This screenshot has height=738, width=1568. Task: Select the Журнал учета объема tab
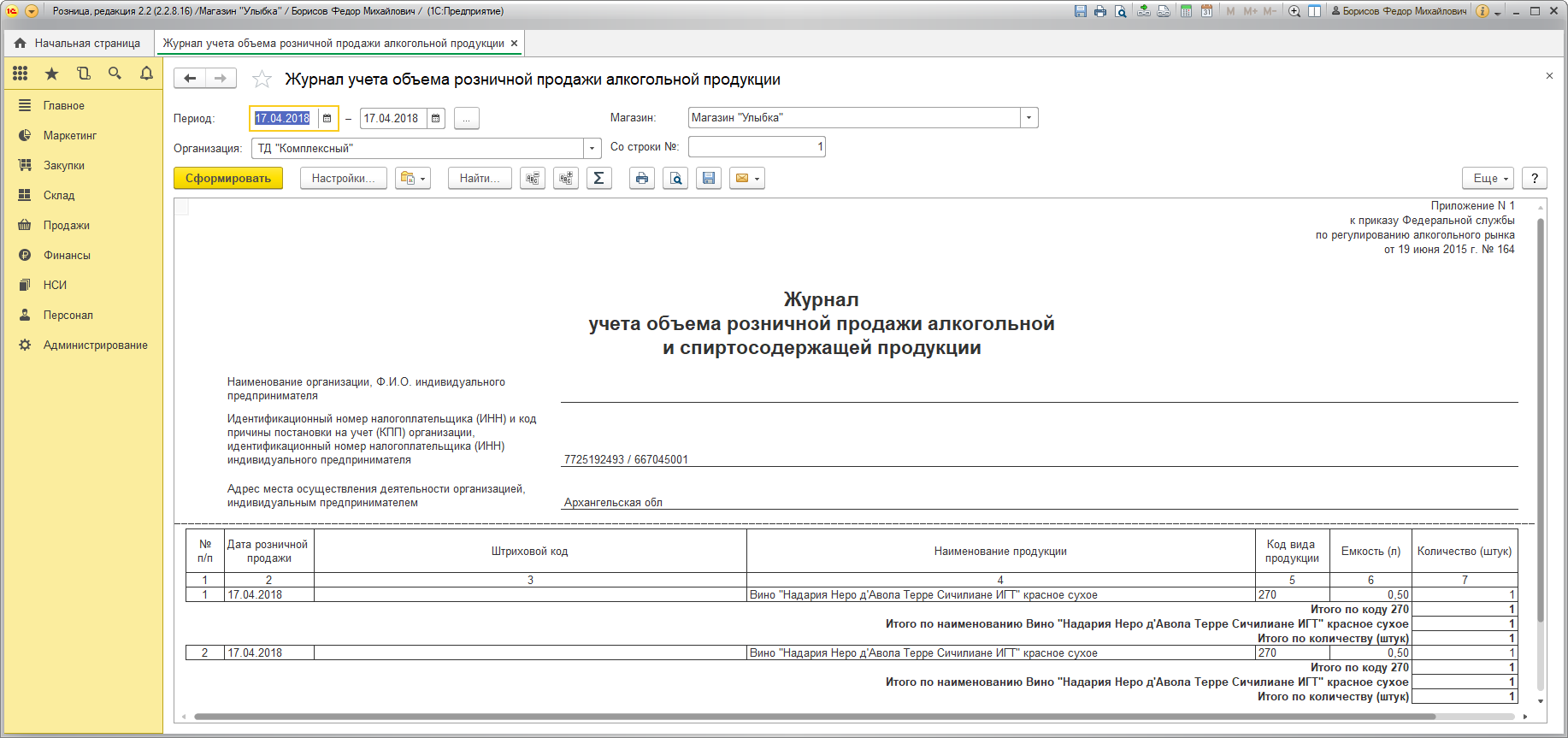333,44
